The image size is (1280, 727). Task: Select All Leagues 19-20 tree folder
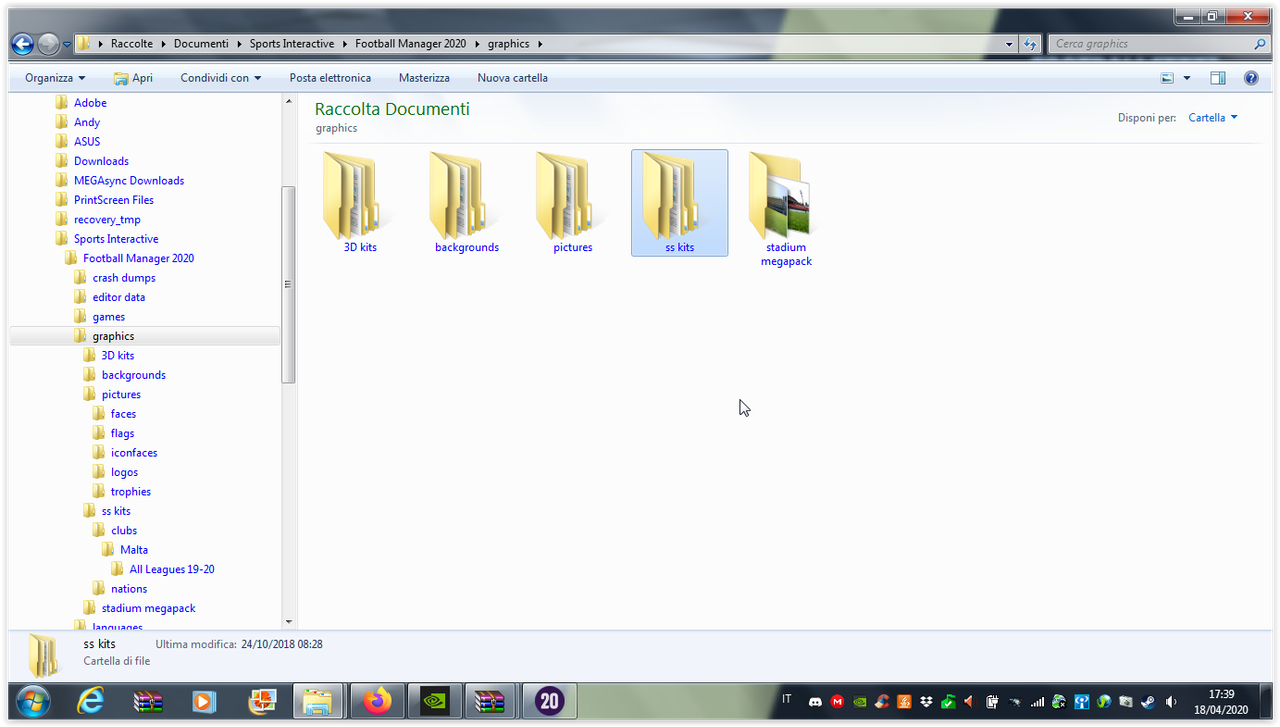click(171, 570)
